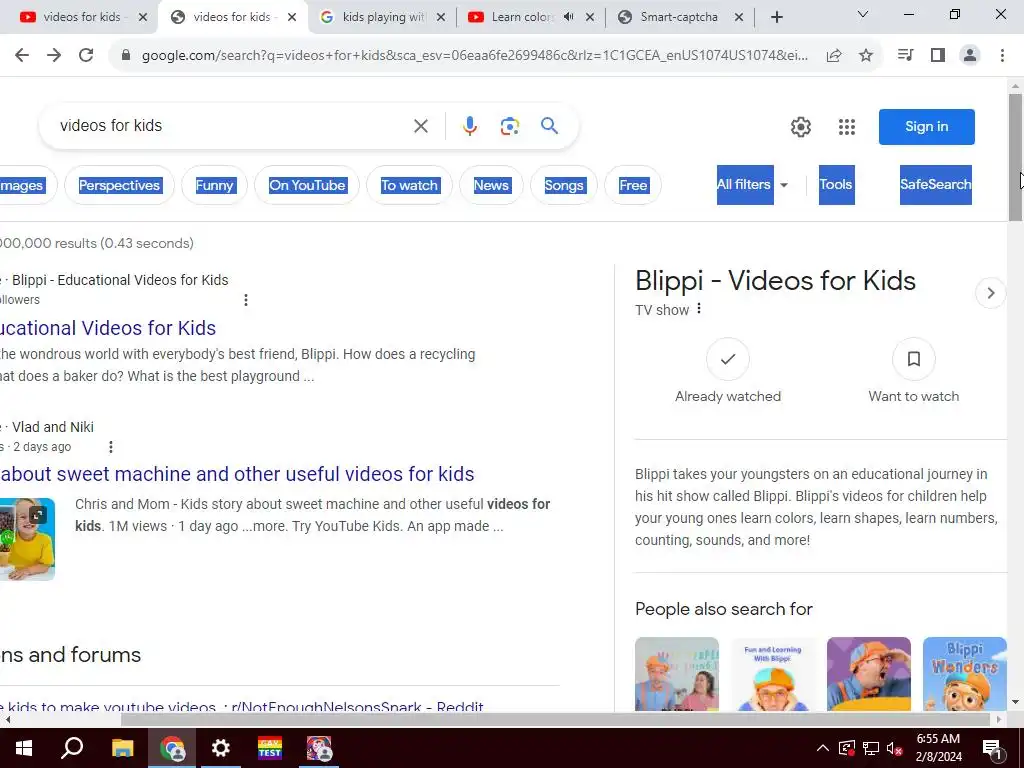Share this page from address bar
This screenshot has width=1024, height=768.
834,56
